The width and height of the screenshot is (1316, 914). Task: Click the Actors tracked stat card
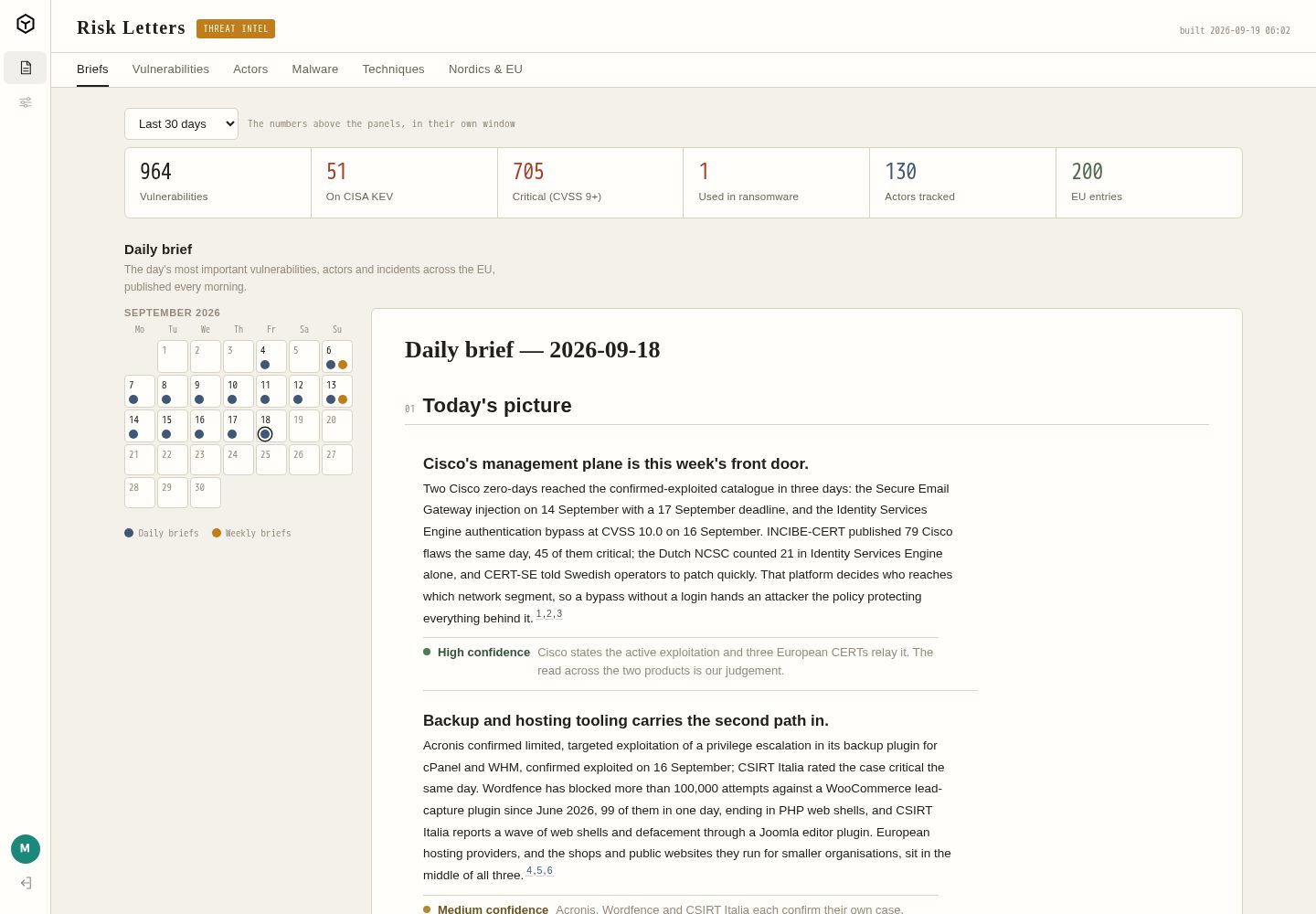[x=962, y=183]
